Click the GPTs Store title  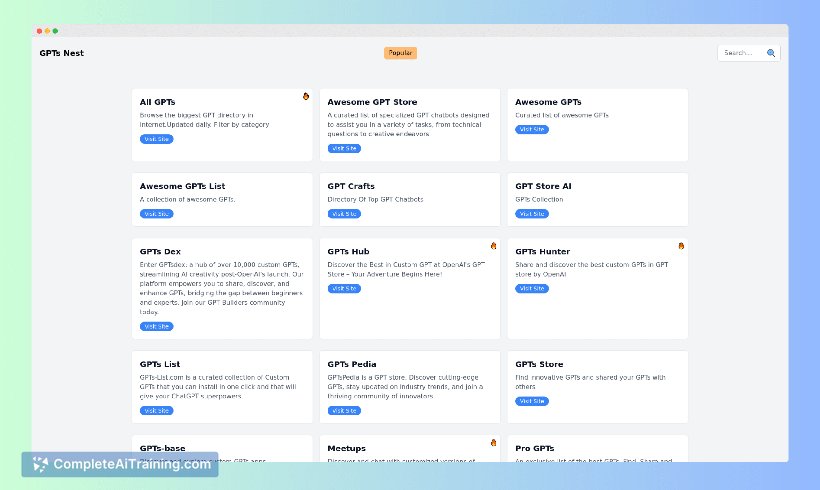[x=539, y=364]
